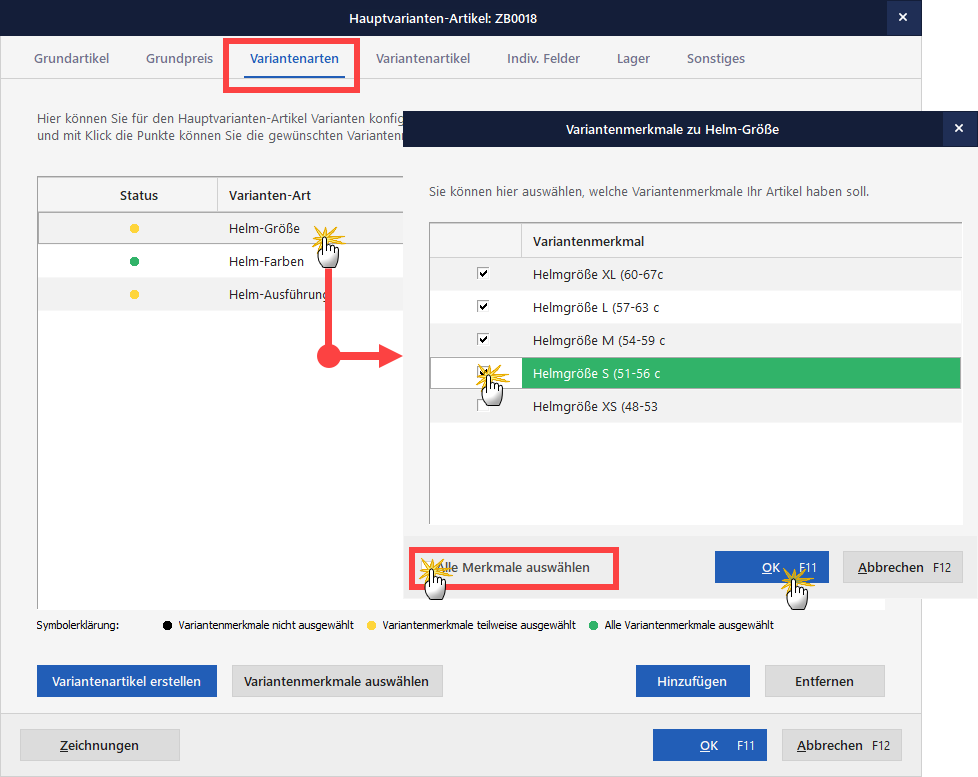Click the Varianten-Art column header
The width and height of the screenshot is (978, 777).
pyautogui.click(x=311, y=195)
